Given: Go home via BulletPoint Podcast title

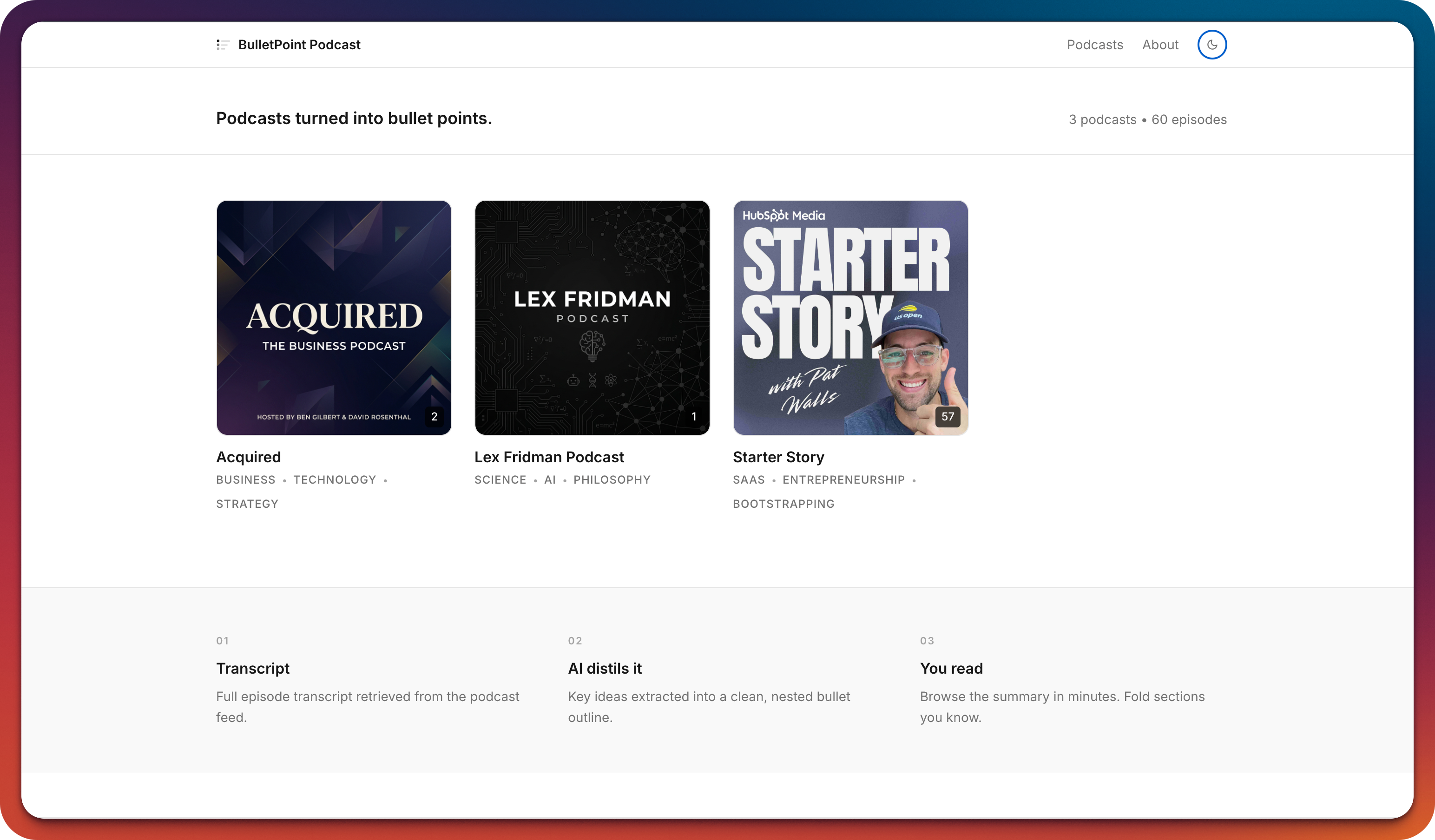Looking at the screenshot, I should click(299, 45).
